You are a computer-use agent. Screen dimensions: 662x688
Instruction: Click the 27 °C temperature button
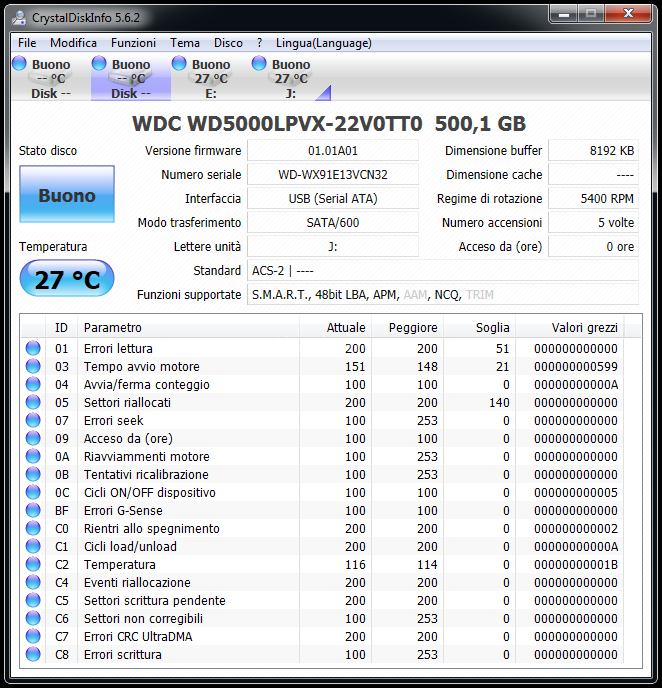(x=67, y=278)
